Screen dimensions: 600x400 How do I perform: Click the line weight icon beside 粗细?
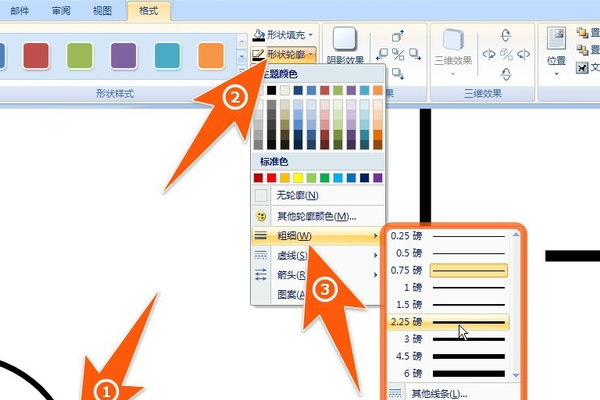(261, 235)
